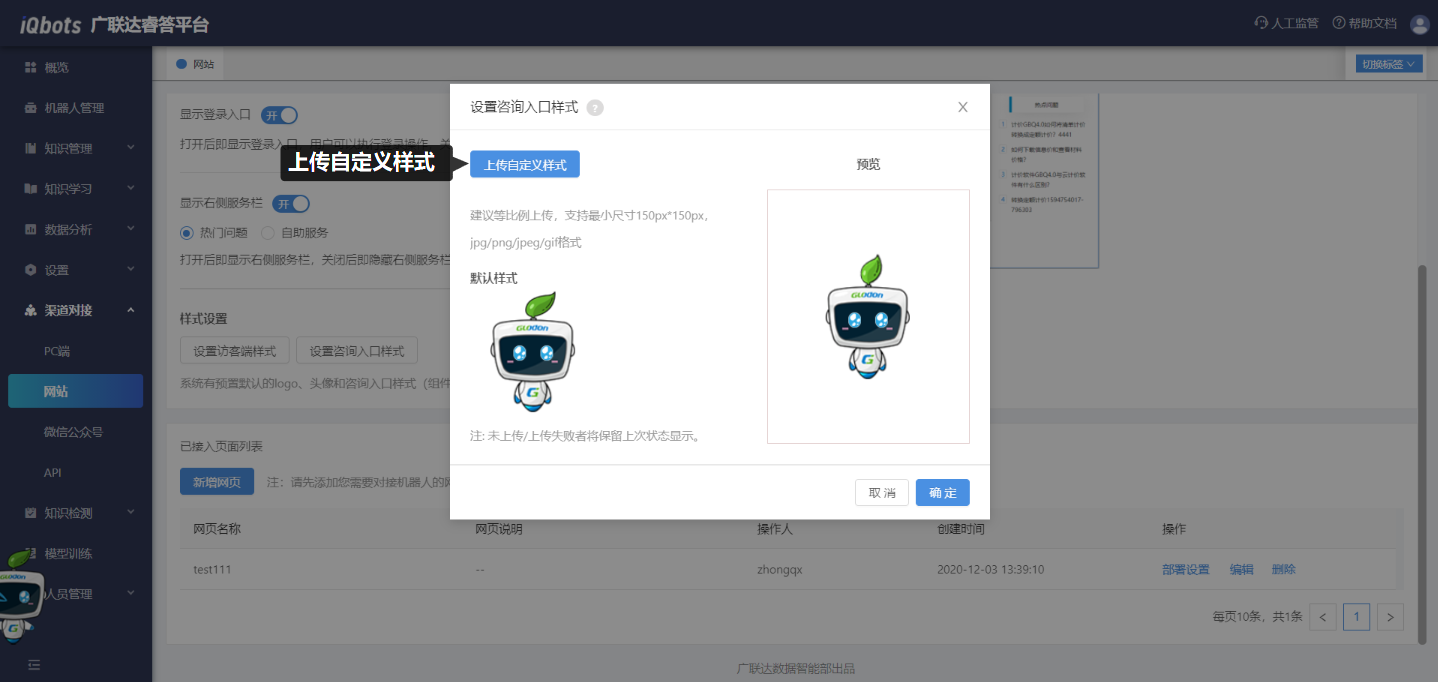1438x682 pixels.
Task: Click the 上传自定义样式 button
Action: pyautogui.click(x=525, y=165)
